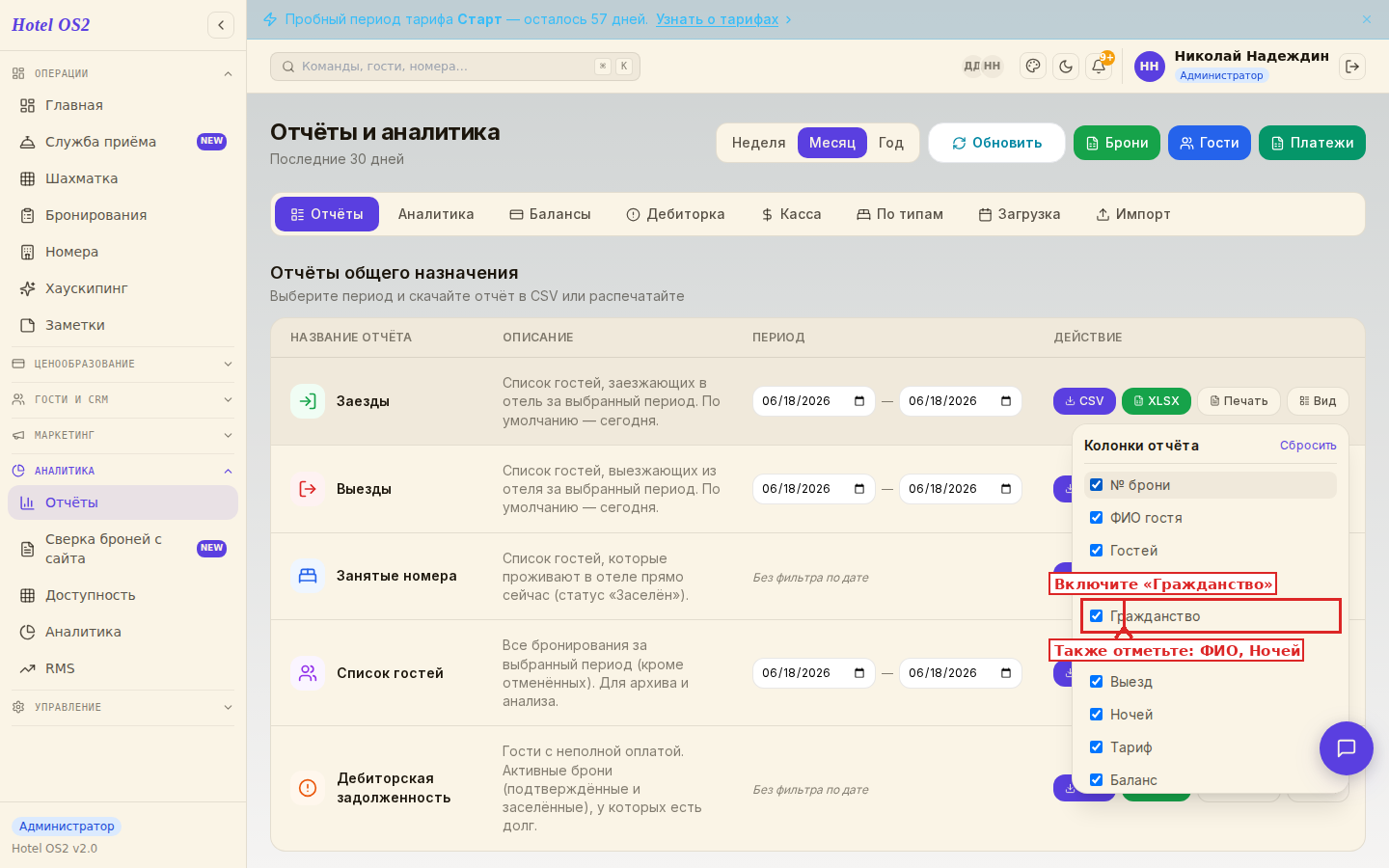Uncheck the № брони column checkbox
Viewport: 1389px width, 868px height.
(x=1097, y=485)
